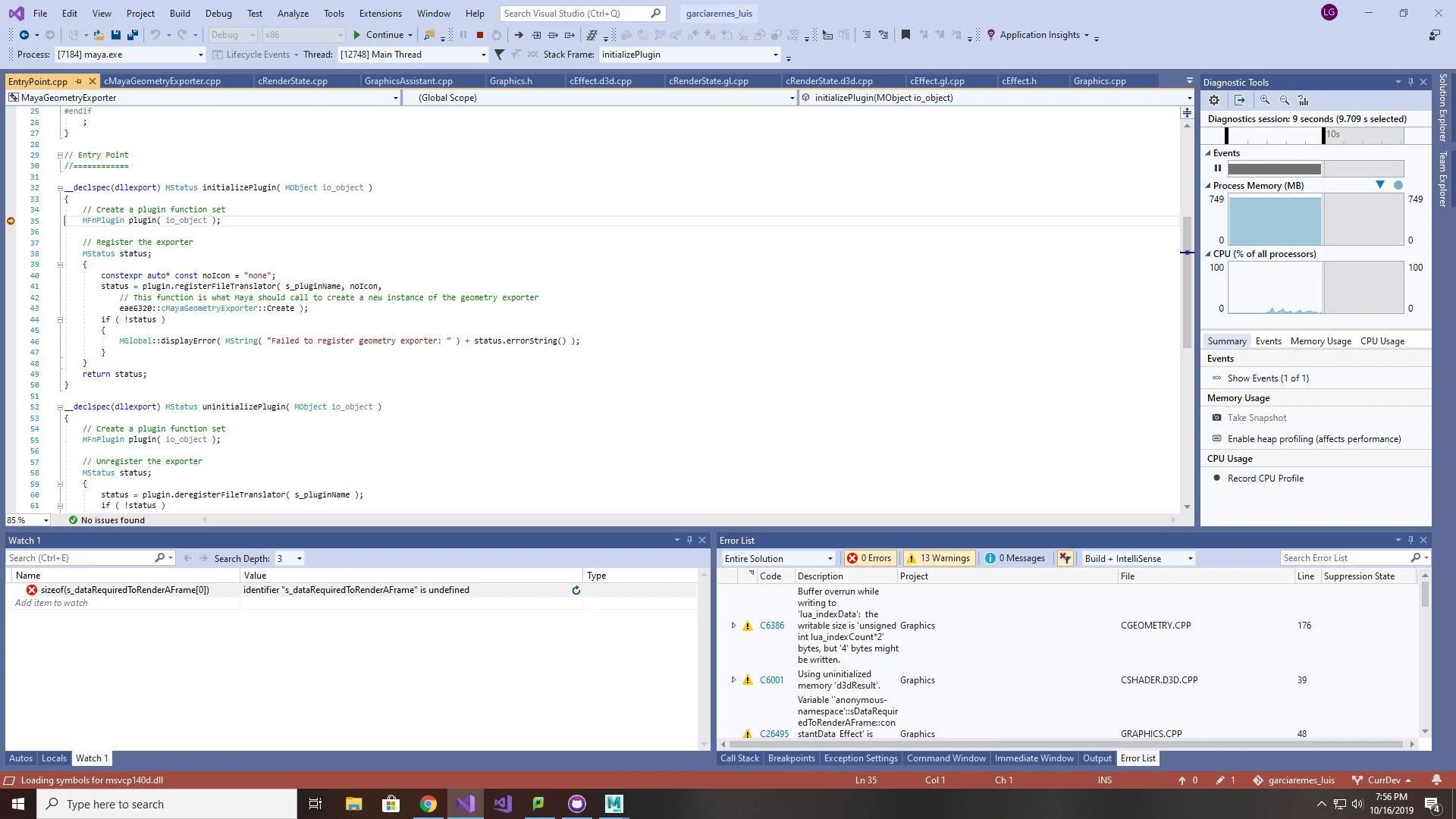This screenshot has height=819, width=1456.
Task: Click the Open File folder icon
Action: tap(99, 35)
